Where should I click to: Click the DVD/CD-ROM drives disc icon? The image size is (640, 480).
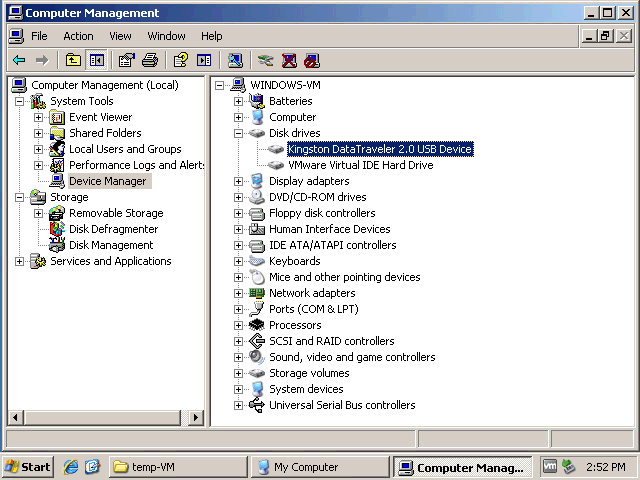point(257,197)
